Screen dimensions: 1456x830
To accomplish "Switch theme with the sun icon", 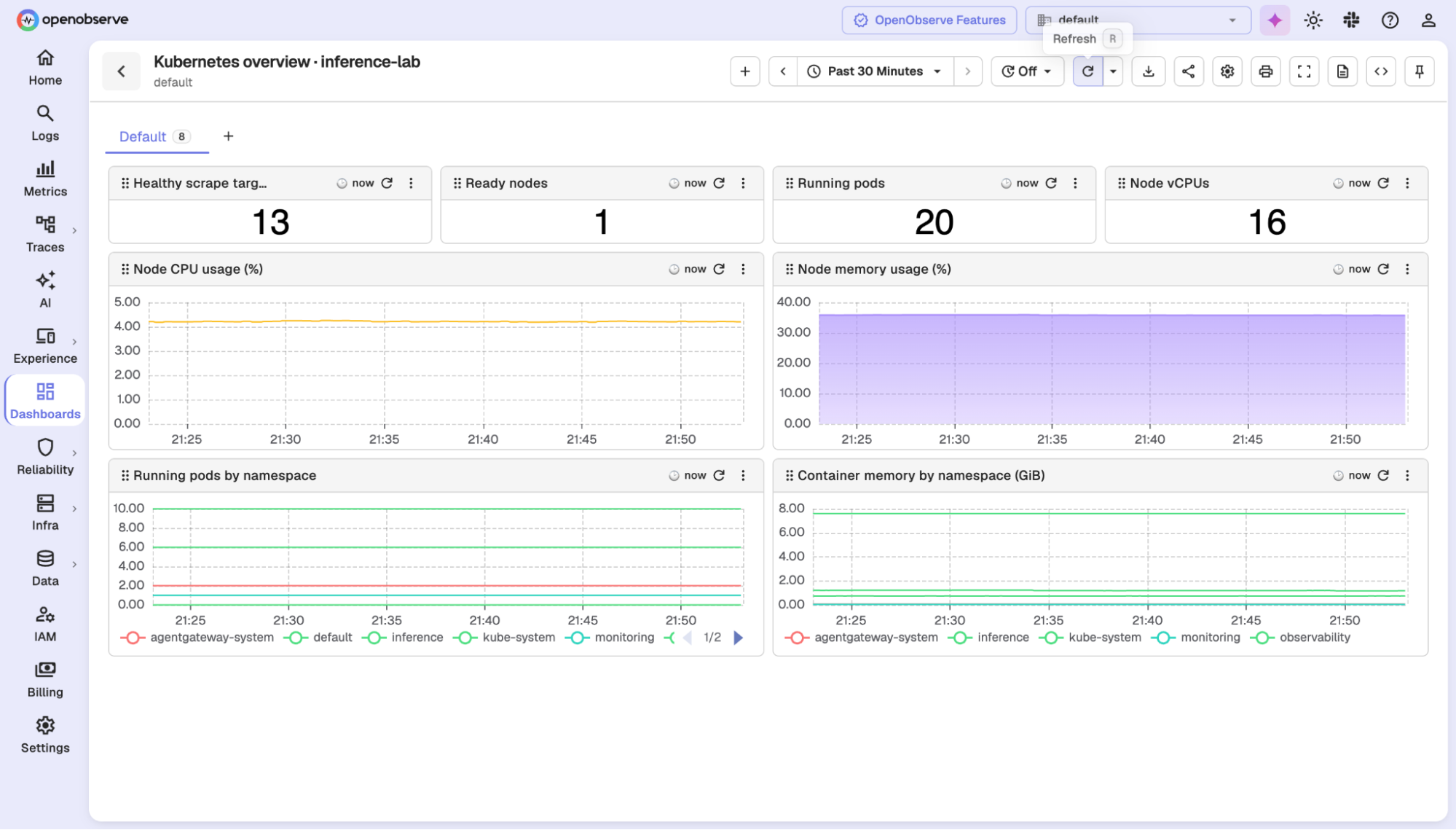I will tap(1313, 20).
